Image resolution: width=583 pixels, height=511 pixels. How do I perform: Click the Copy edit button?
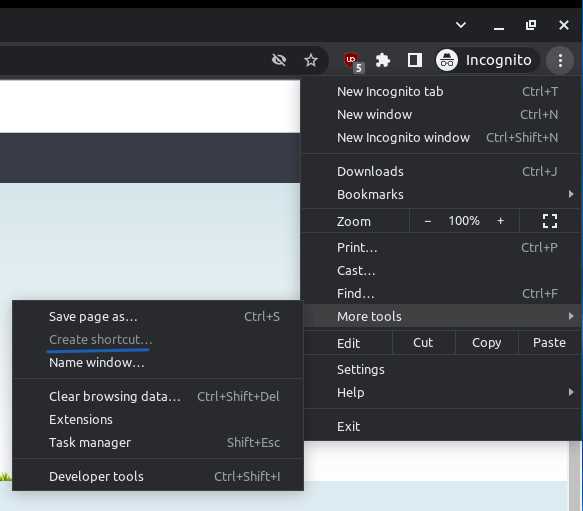(x=486, y=343)
